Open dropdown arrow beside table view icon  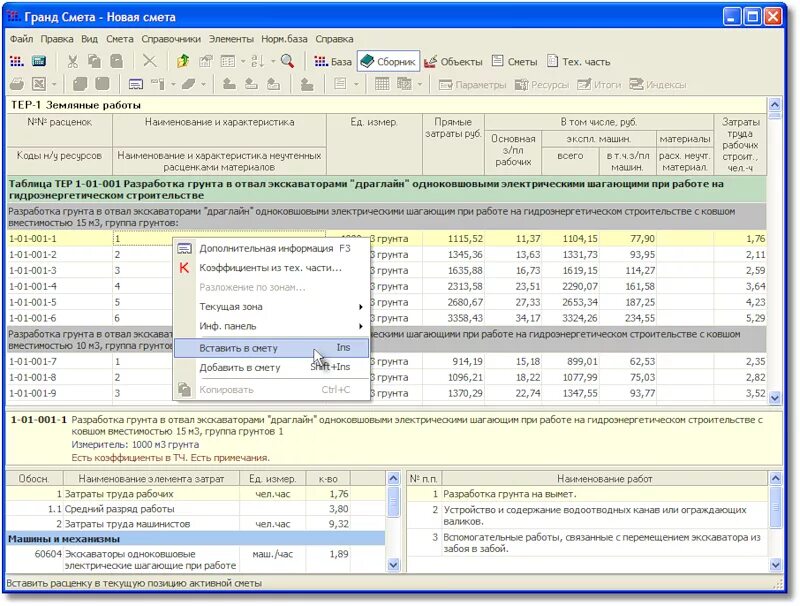coord(243,62)
